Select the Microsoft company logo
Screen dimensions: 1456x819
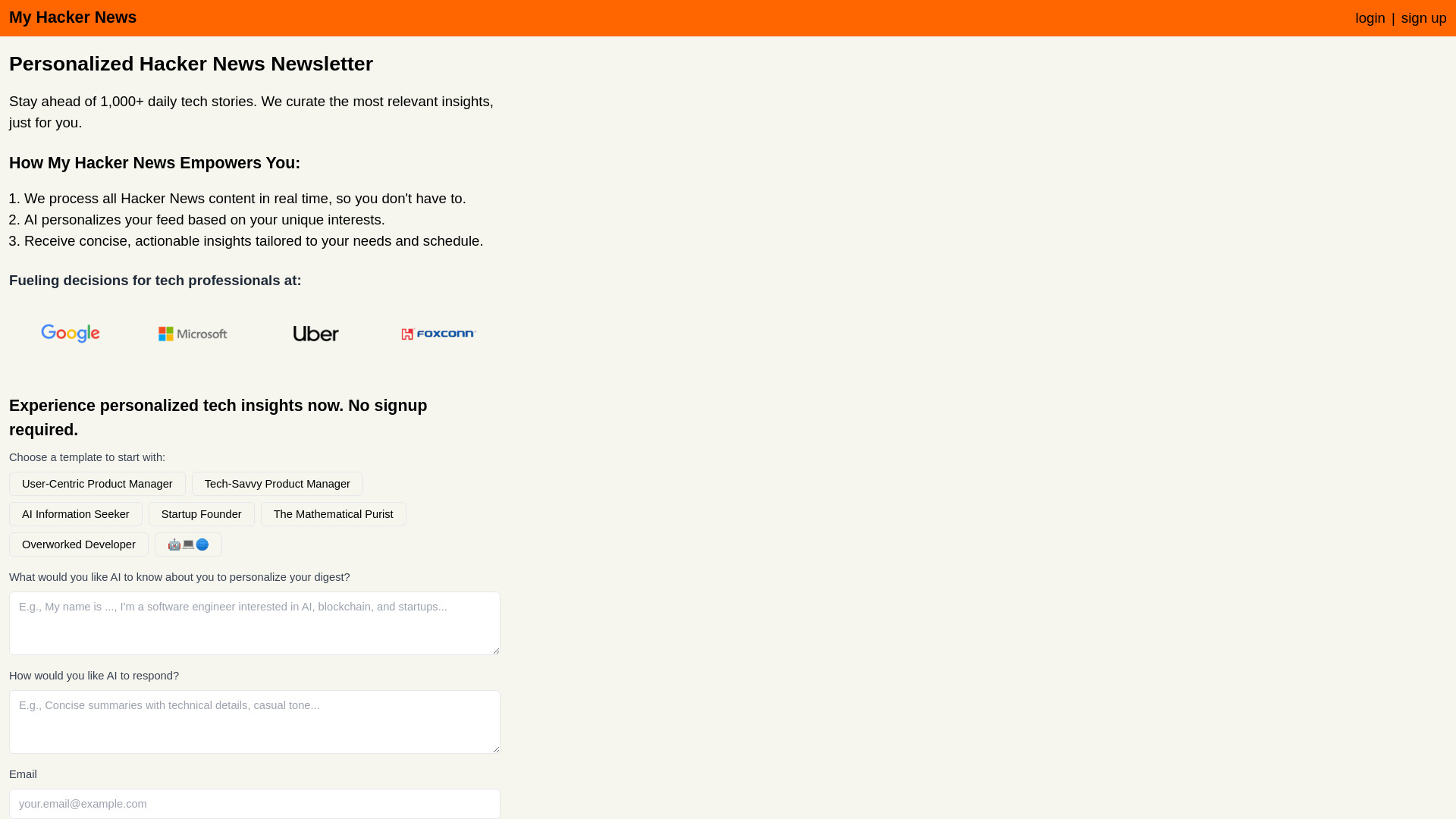click(192, 333)
